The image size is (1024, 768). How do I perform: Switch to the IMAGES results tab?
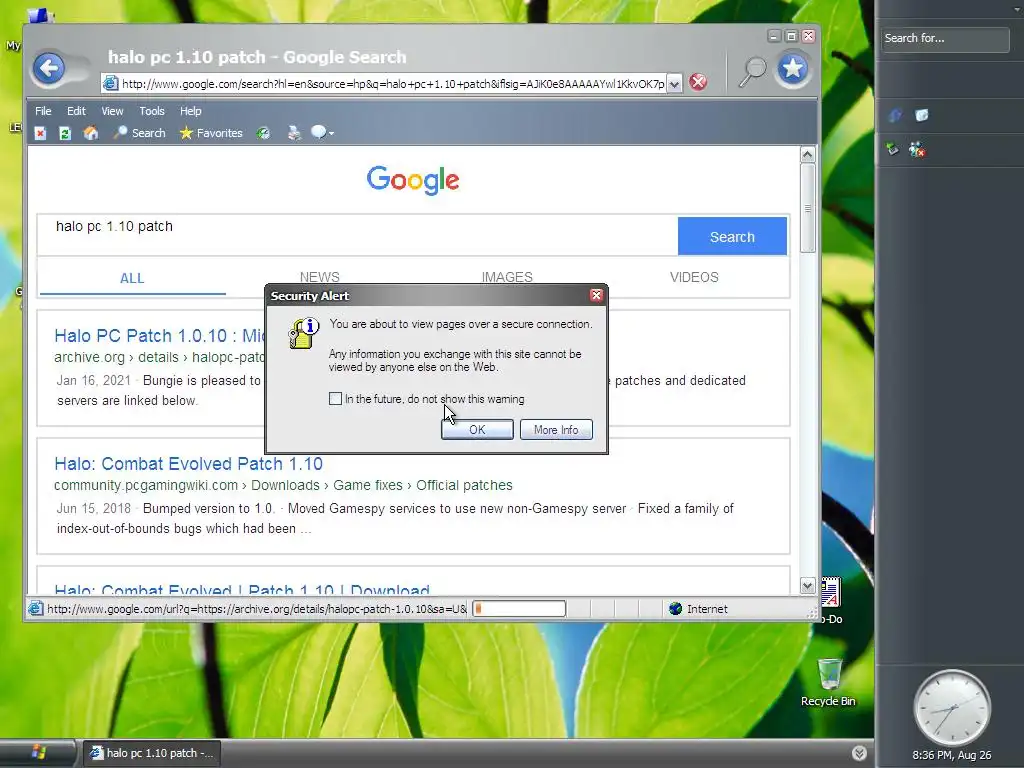(507, 277)
